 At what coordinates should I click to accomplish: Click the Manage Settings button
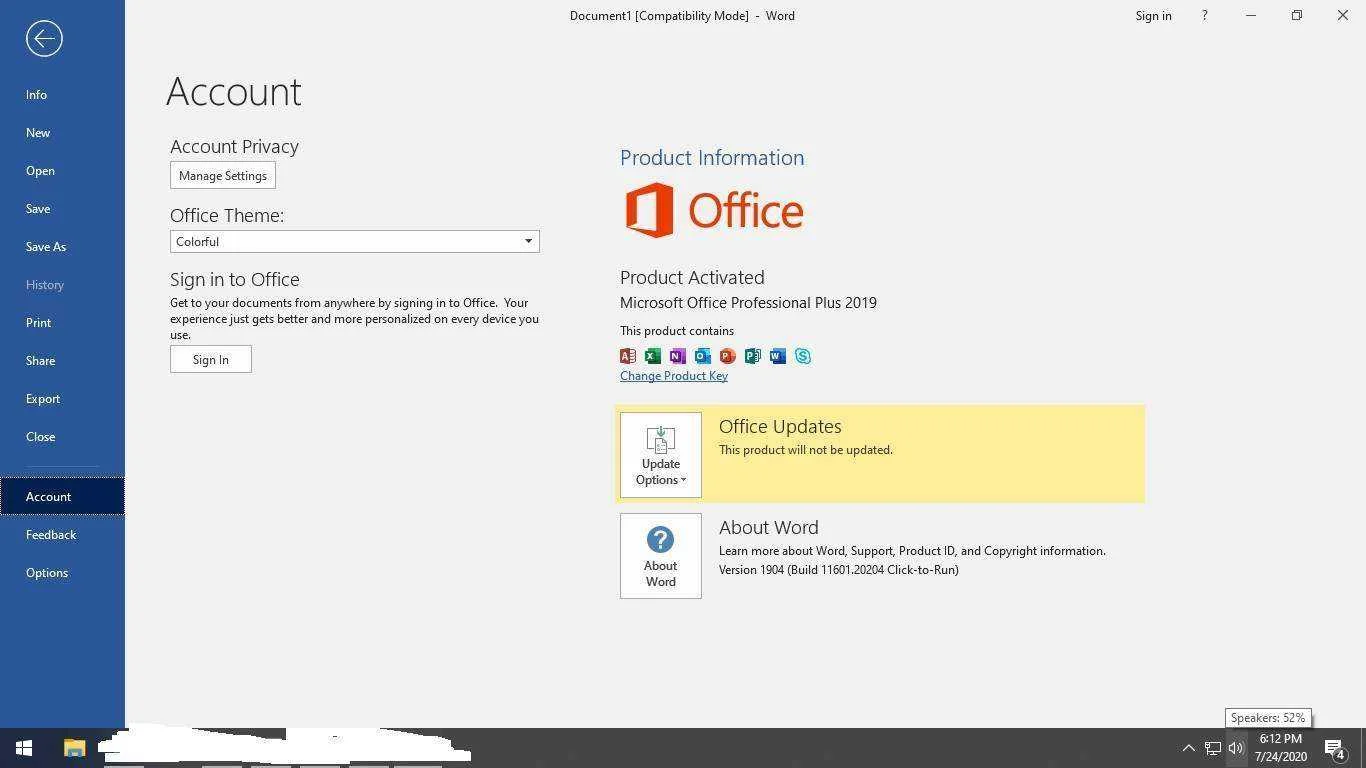pos(223,176)
